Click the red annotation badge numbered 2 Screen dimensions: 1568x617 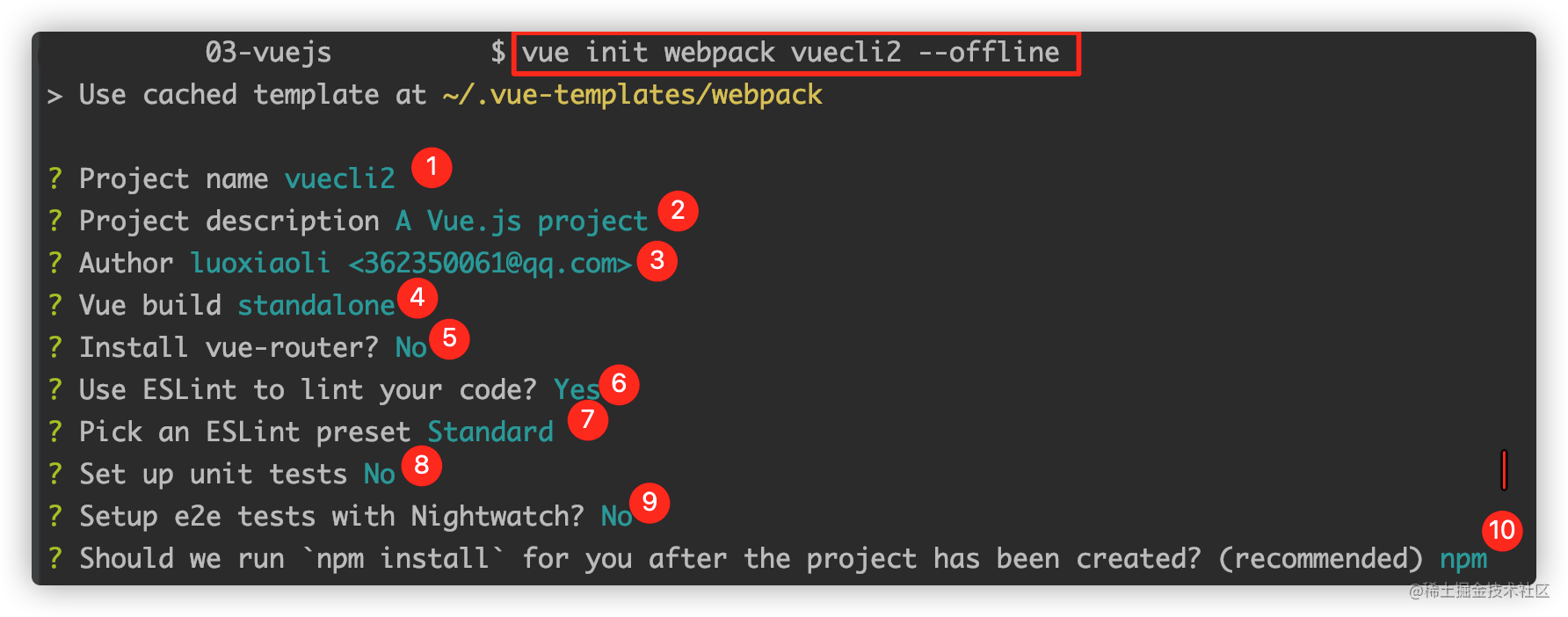pyautogui.click(x=678, y=211)
